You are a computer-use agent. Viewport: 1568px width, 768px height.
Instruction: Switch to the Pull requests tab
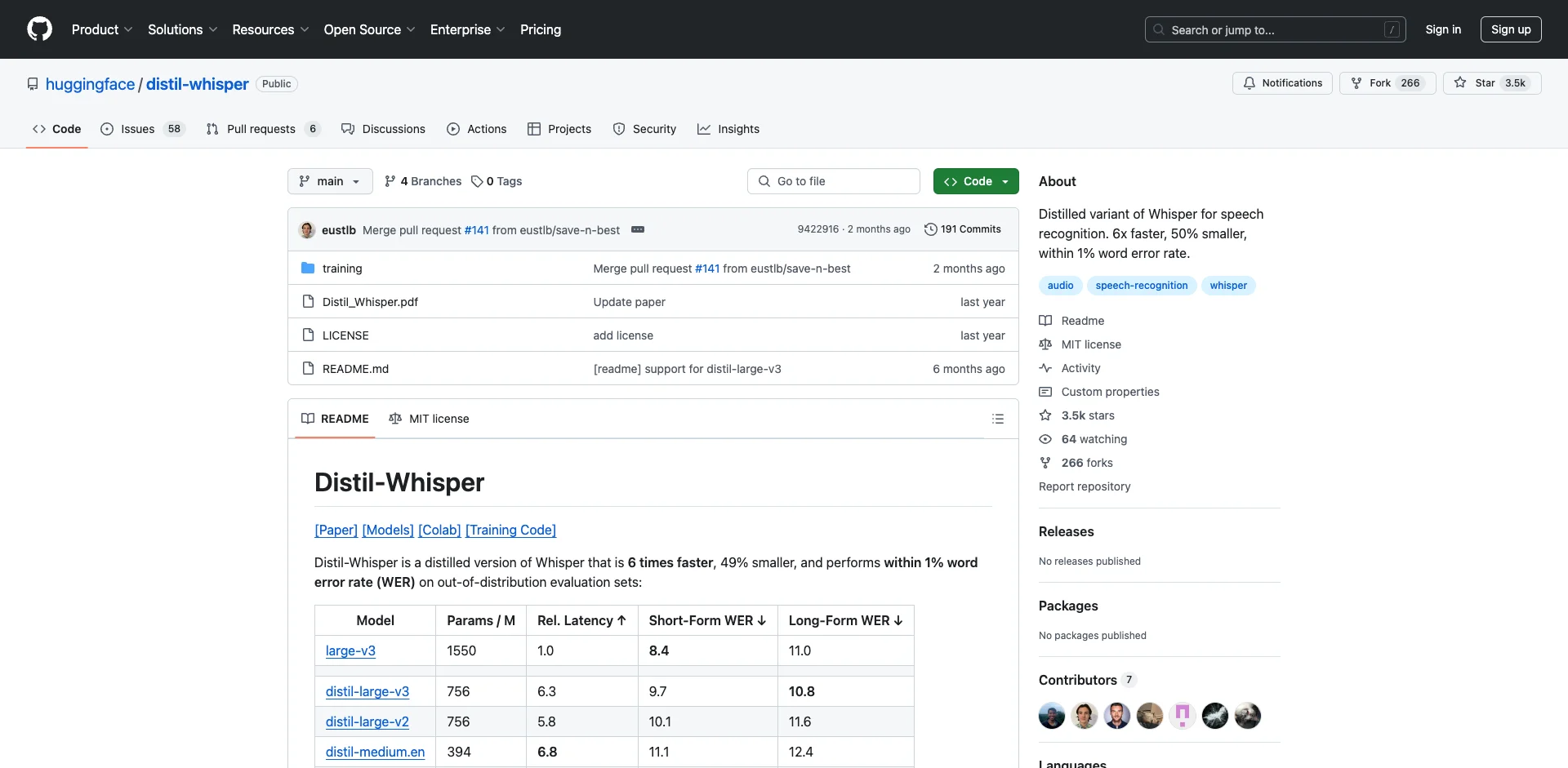click(x=263, y=129)
